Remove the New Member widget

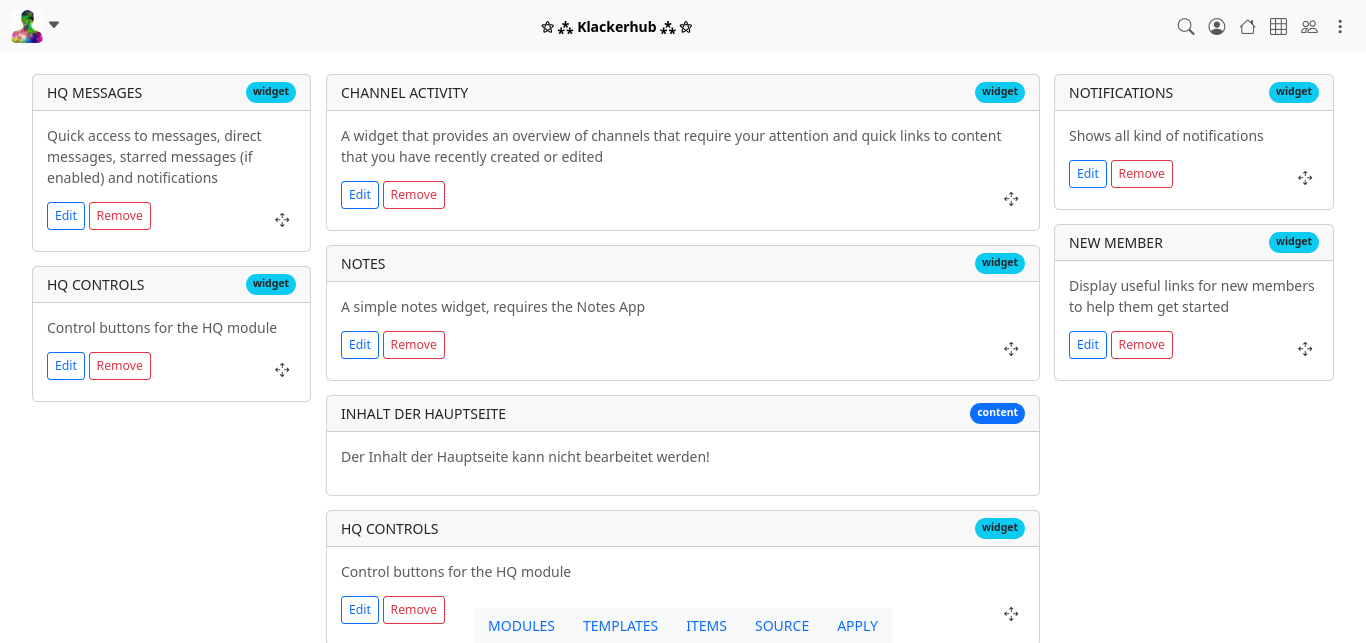tap(1141, 345)
